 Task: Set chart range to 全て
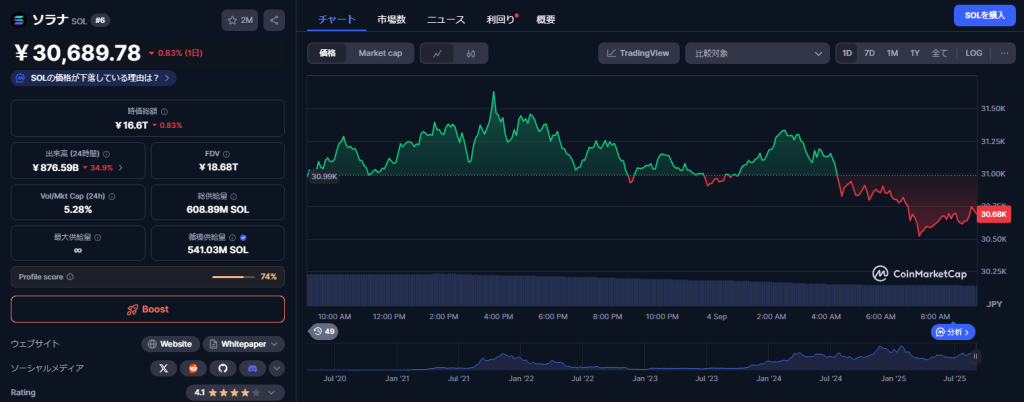coord(939,54)
